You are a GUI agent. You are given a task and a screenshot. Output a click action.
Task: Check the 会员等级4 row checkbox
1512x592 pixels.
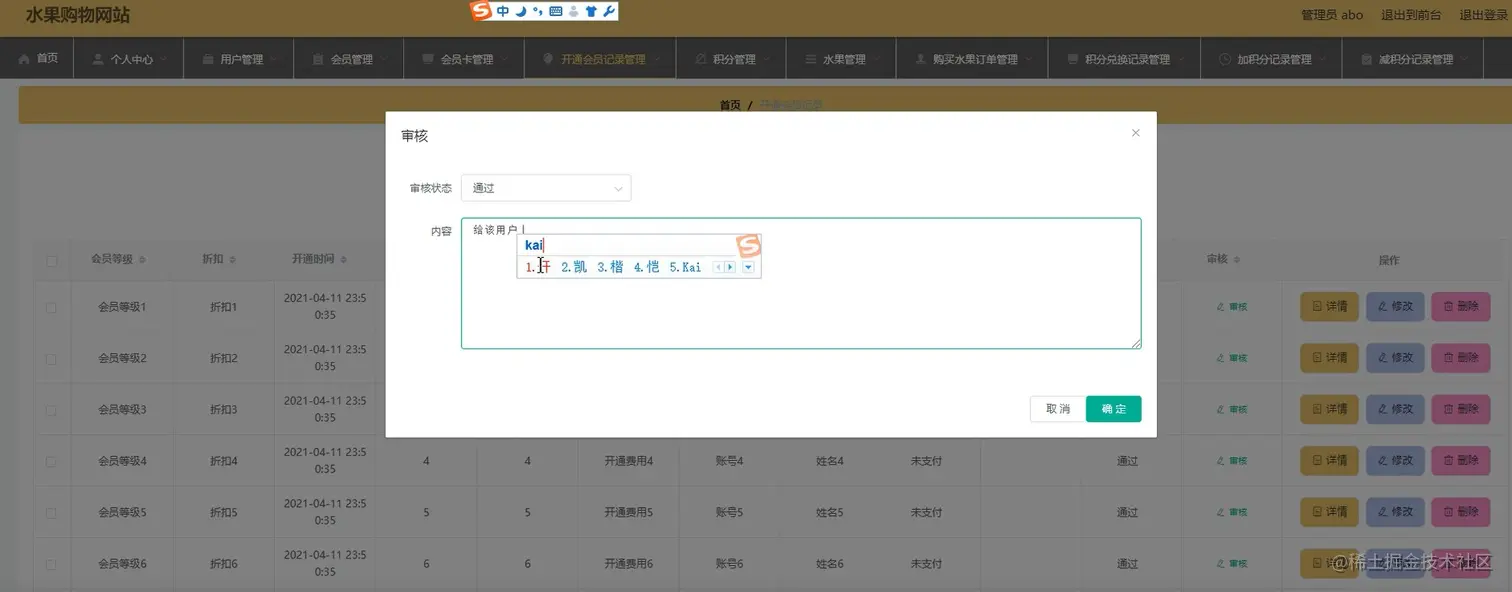tap(51, 461)
